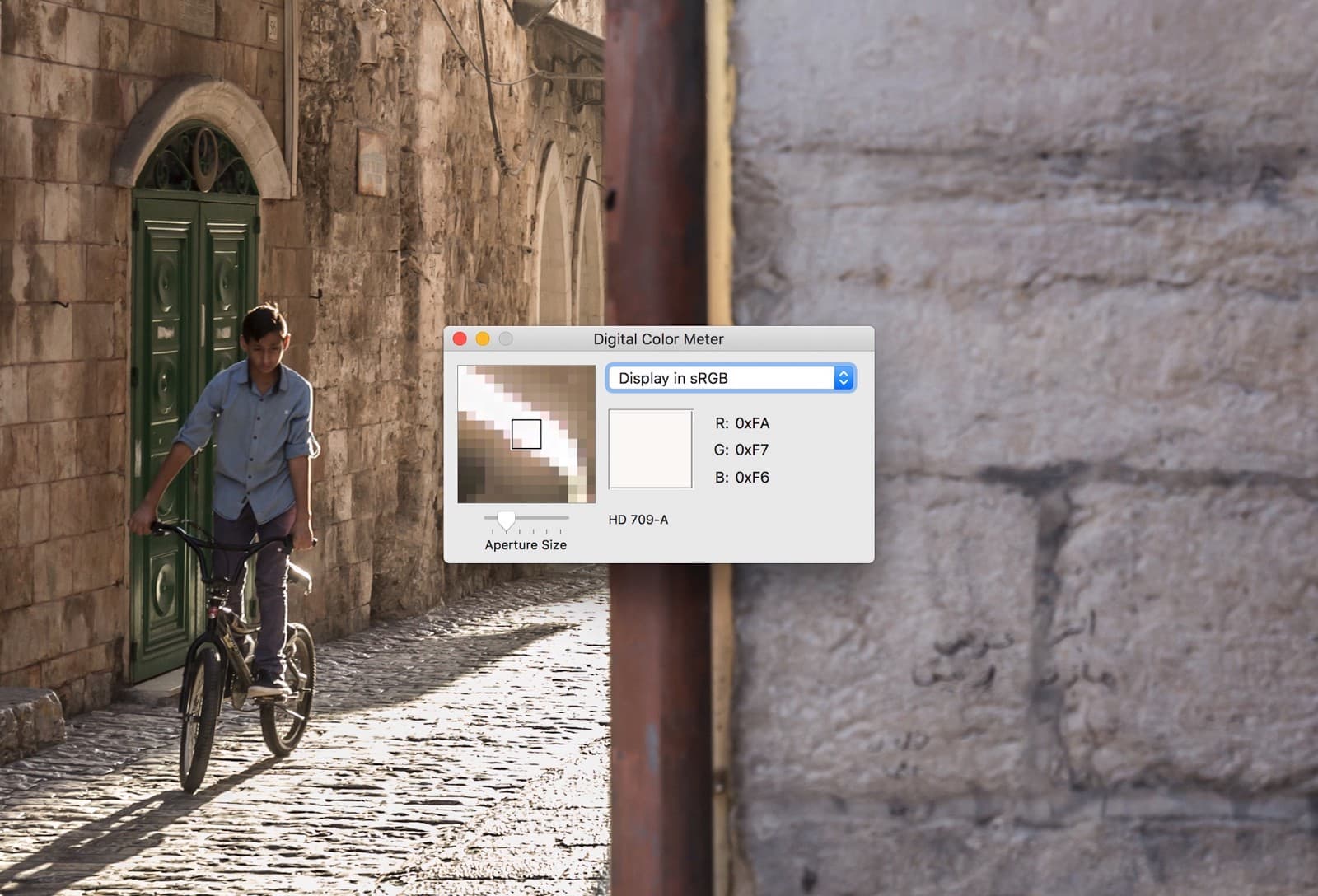Screen dimensions: 1318x896
Task: Click the dark bottom-left corner of the pixel preview
Action: (x=468, y=492)
